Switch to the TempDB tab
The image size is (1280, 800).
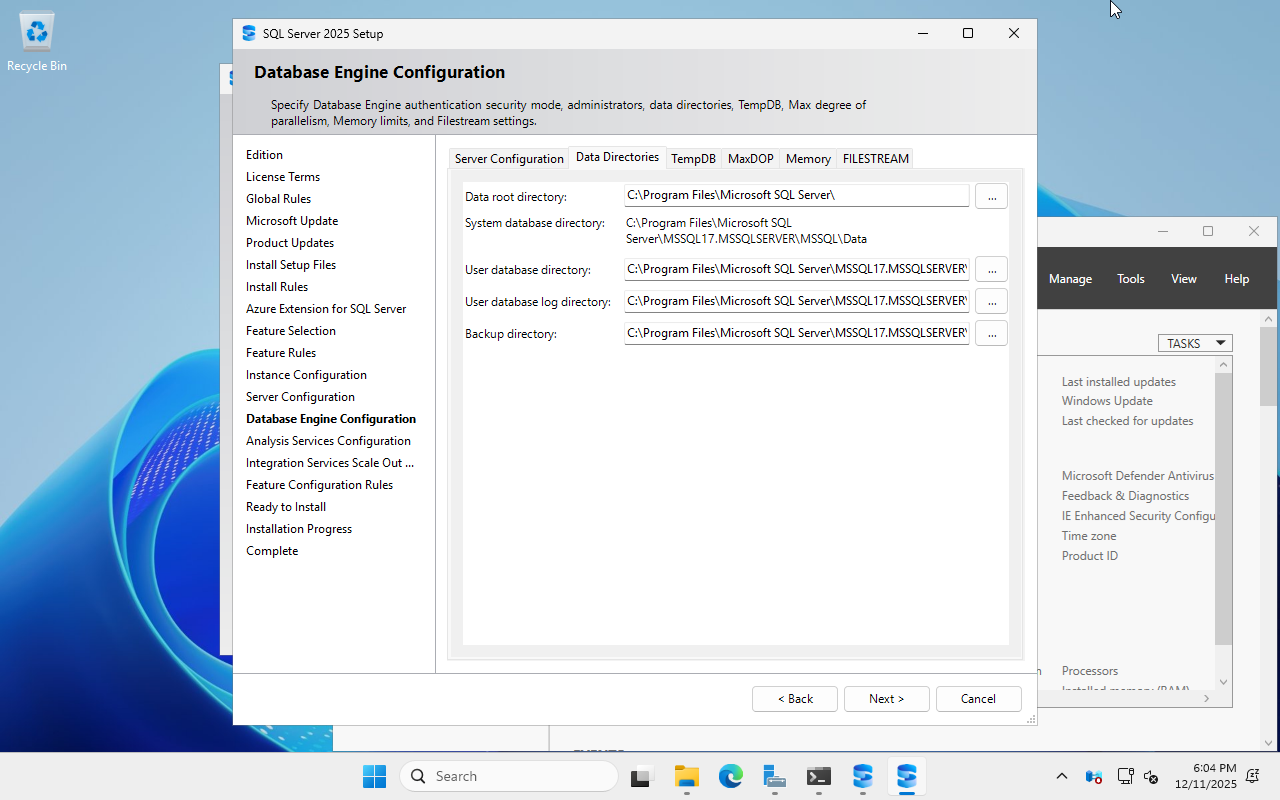pos(693,159)
